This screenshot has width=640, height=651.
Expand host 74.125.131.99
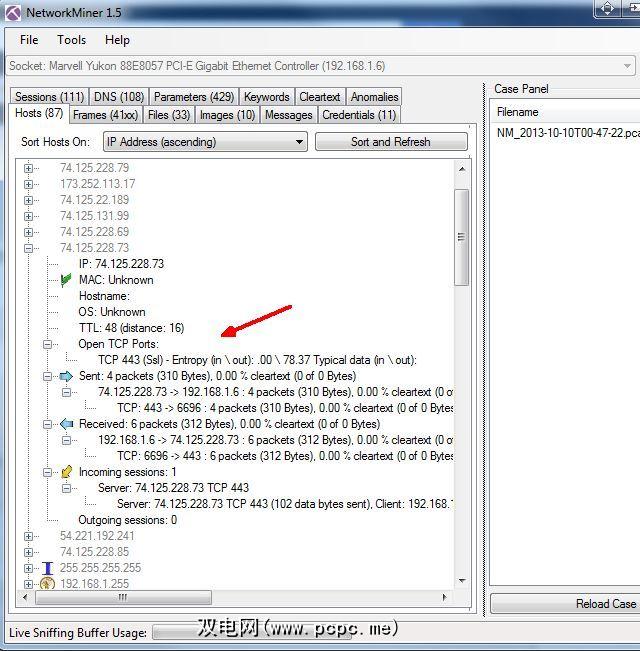click(x=28, y=216)
